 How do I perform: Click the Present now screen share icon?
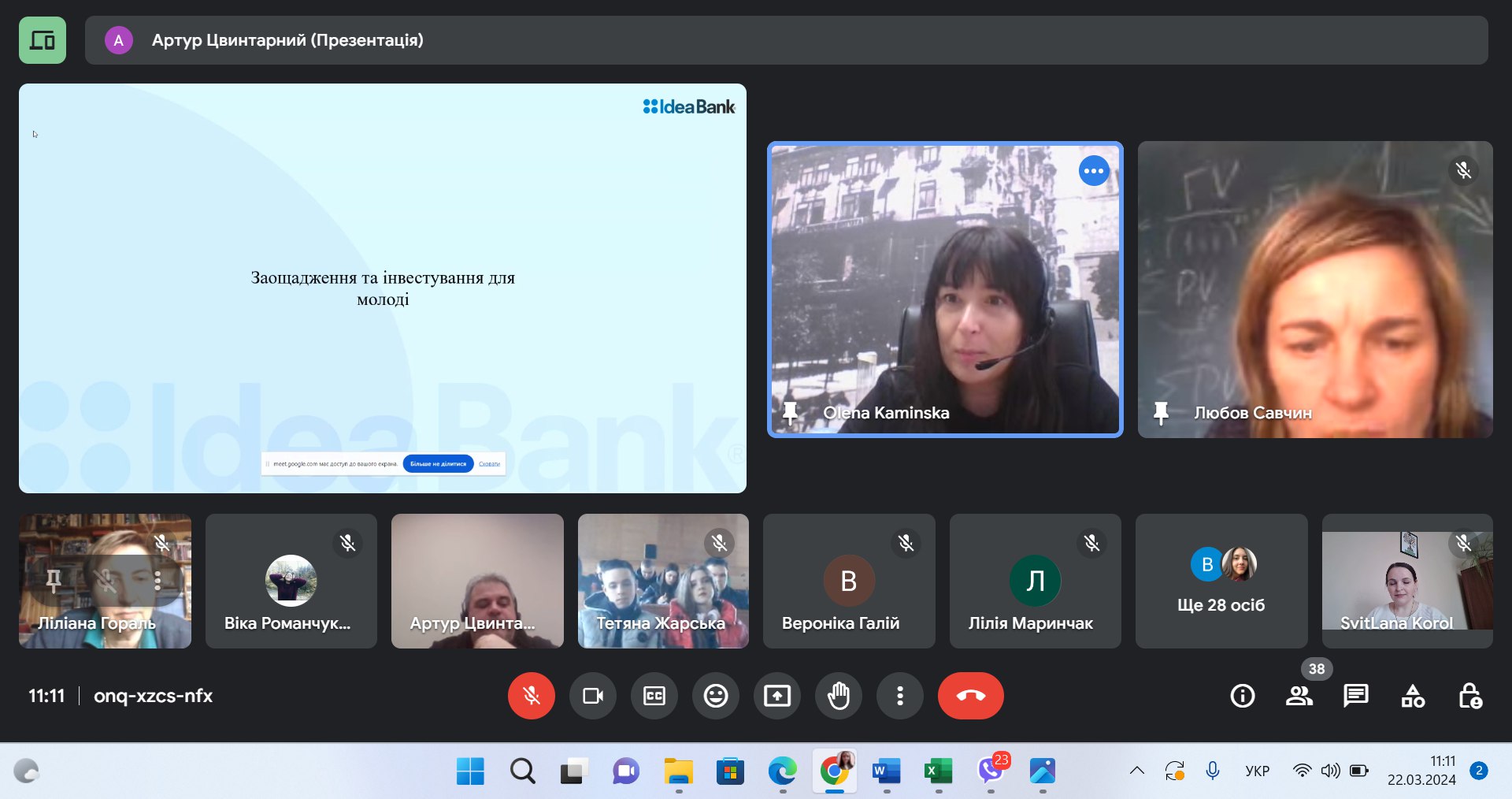pyautogui.click(x=776, y=696)
